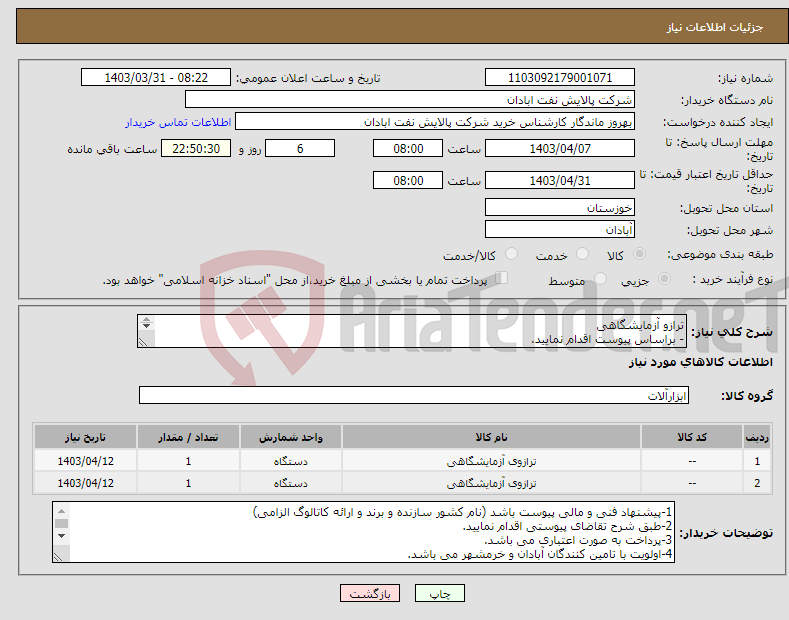Click response deadline date 1403/04/07

(x=560, y=148)
